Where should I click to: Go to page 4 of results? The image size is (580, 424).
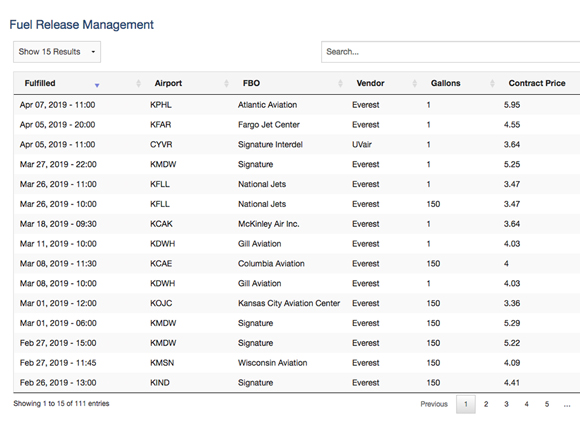tap(526, 404)
